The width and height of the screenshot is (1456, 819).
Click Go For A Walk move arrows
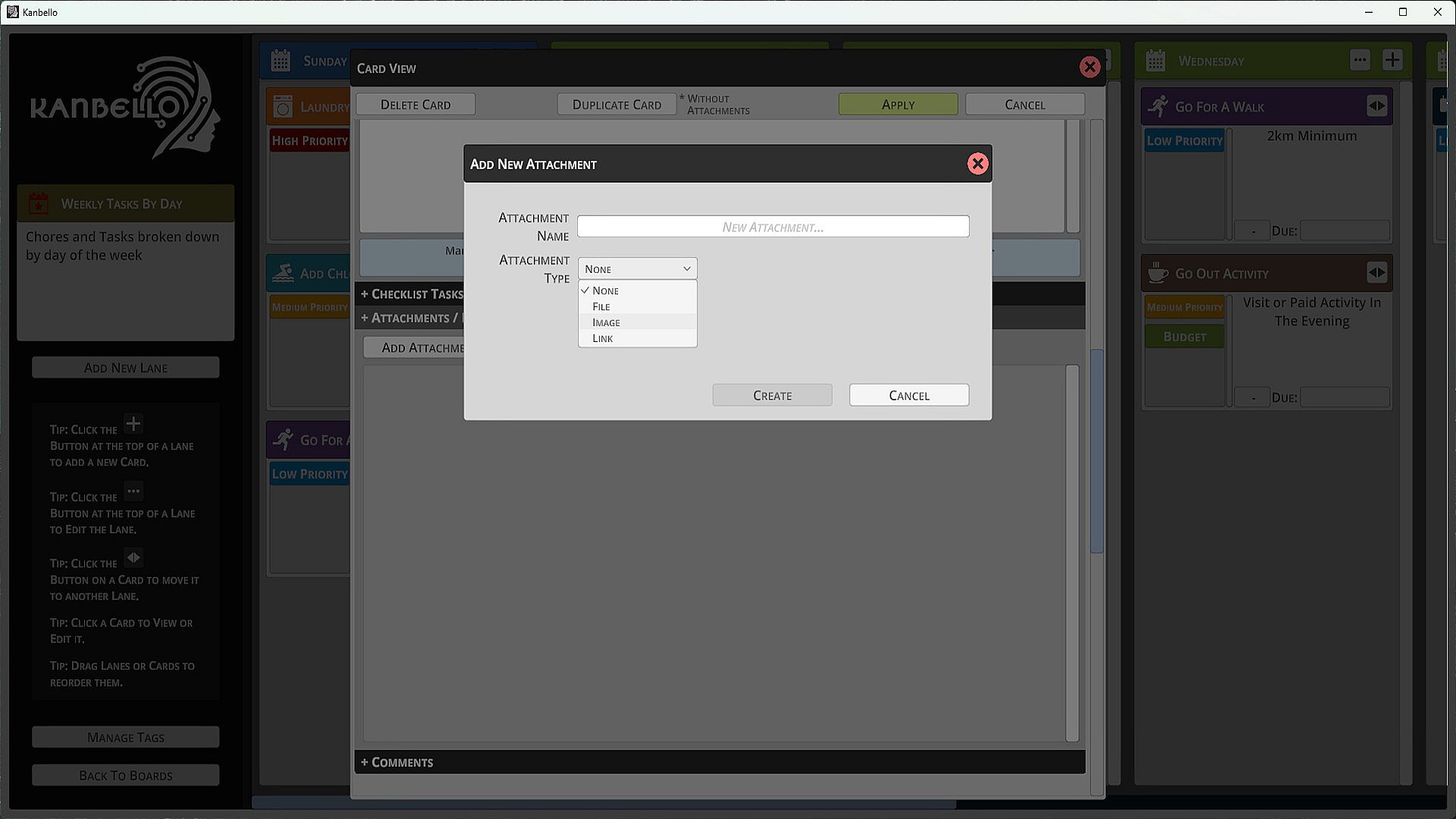tap(1376, 106)
